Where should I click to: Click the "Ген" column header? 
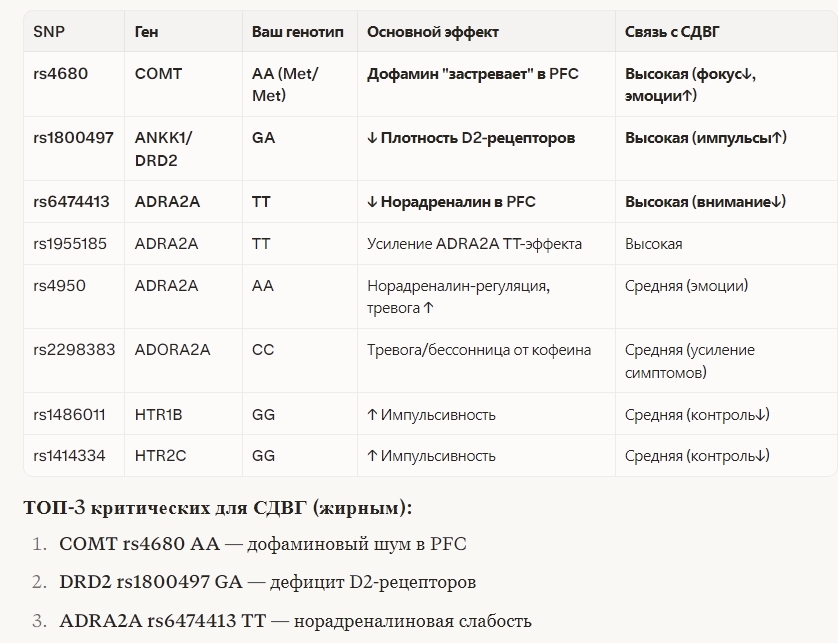click(146, 32)
